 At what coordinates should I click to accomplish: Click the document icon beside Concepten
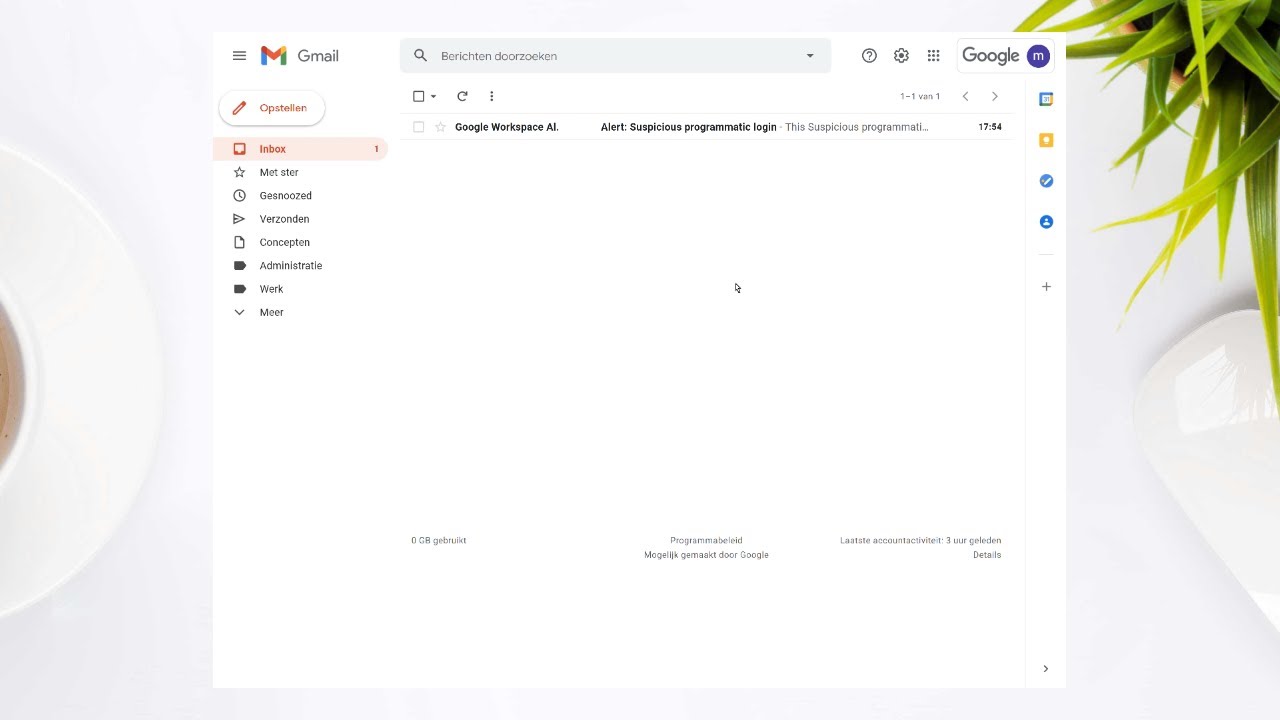pyautogui.click(x=239, y=242)
